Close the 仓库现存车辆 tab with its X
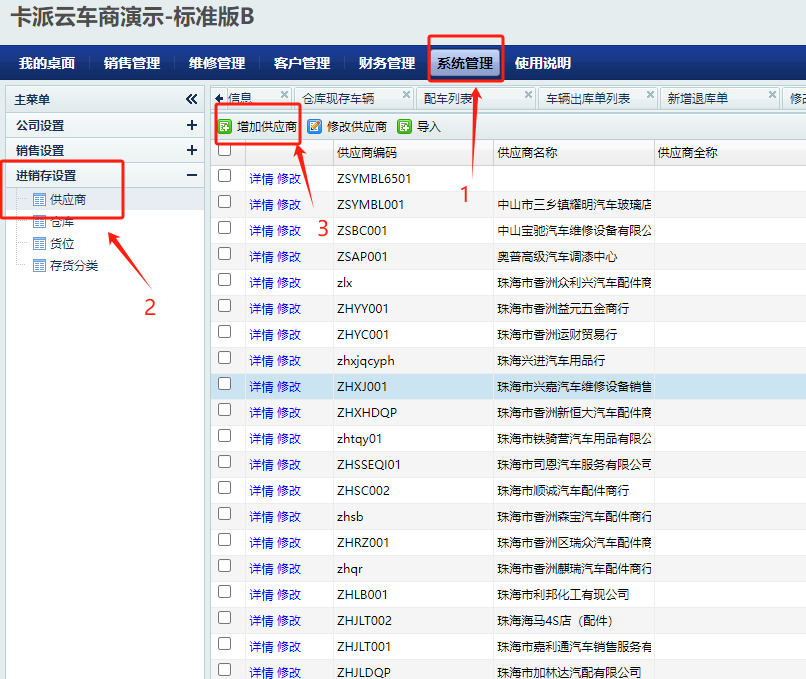This screenshot has height=679, width=806. click(406, 95)
